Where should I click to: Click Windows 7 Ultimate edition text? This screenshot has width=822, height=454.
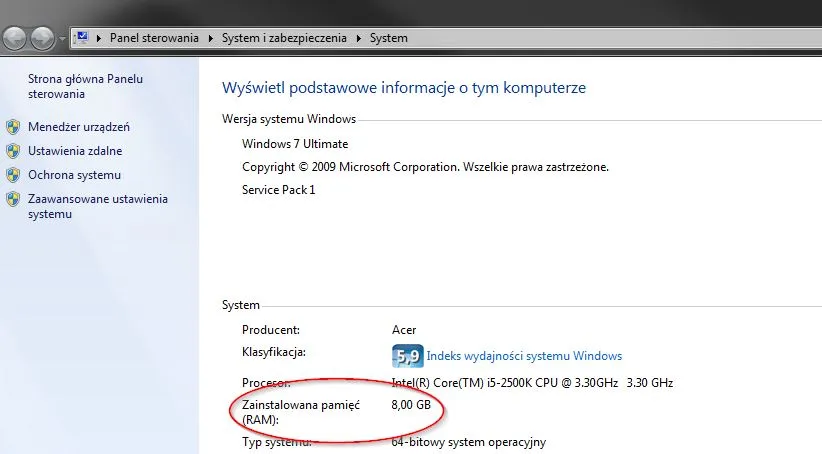pyautogui.click(x=295, y=144)
